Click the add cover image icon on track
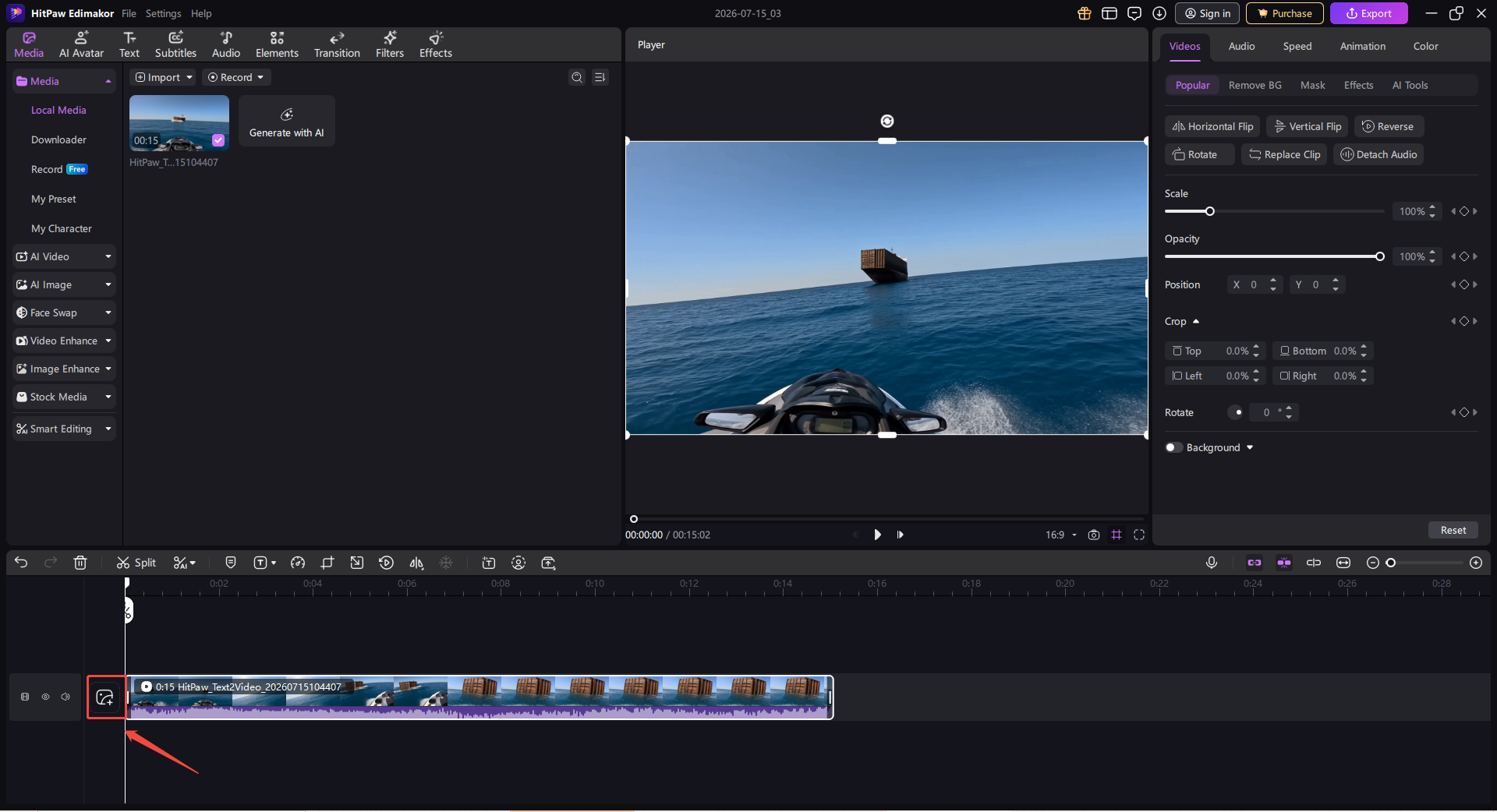The image size is (1497, 812). pyautogui.click(x=105, y=697)
